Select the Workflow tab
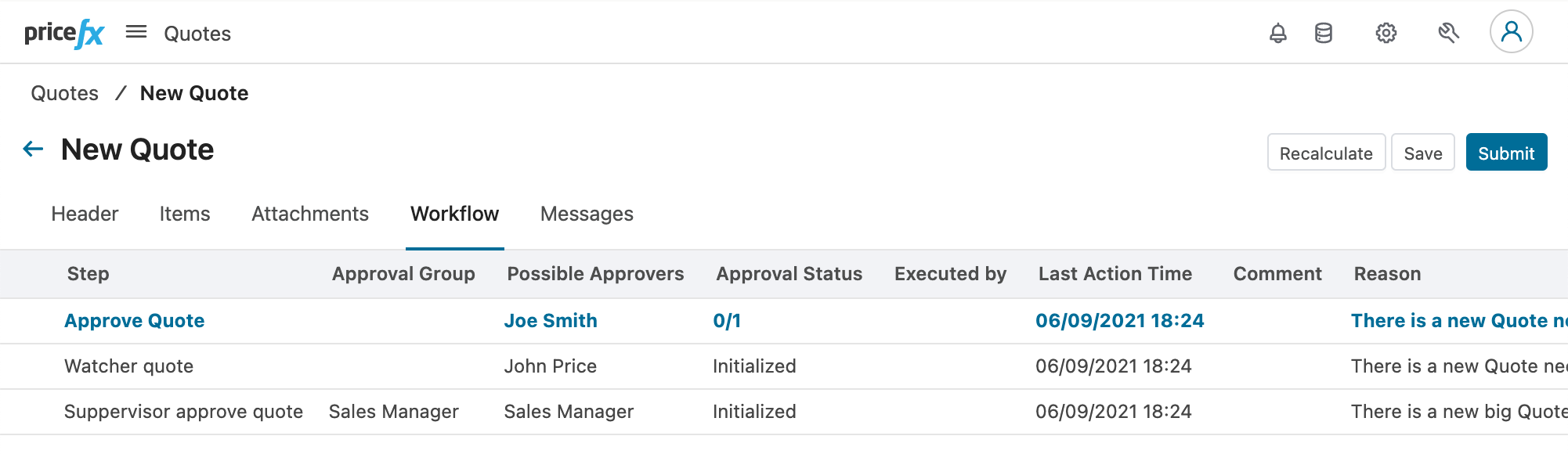Screen dimensions: 1568x454 click(x=454, y=214)
